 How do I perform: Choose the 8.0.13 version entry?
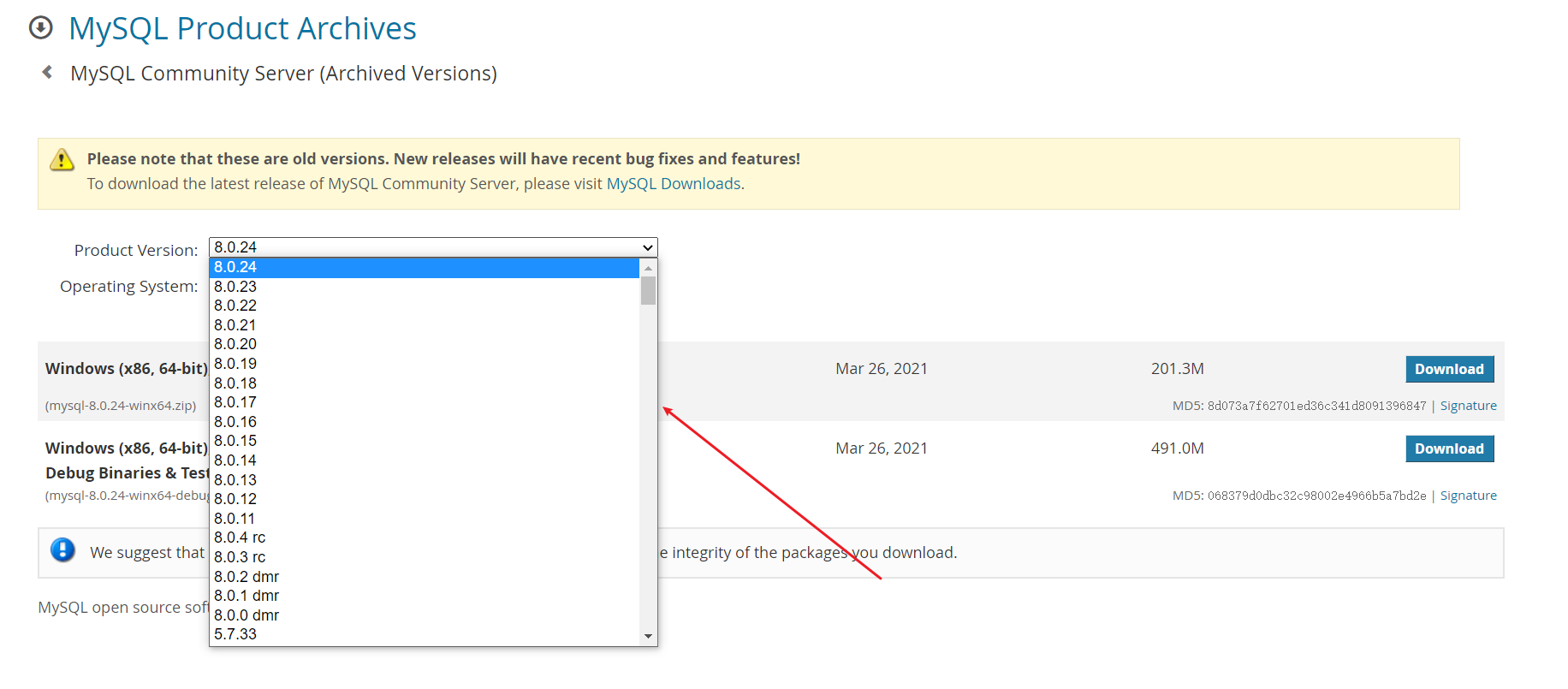[x=425, y=480]
